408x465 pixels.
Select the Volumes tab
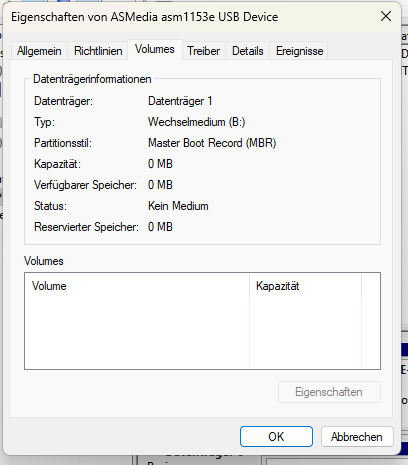pyautogui.click(x=155, y=49)
